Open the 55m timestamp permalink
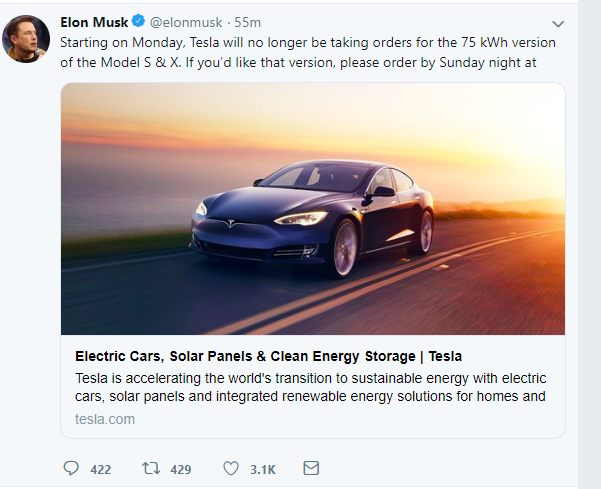Image resolution: width=601 pixels, height=489 pixels. click(x=248, y=22)
